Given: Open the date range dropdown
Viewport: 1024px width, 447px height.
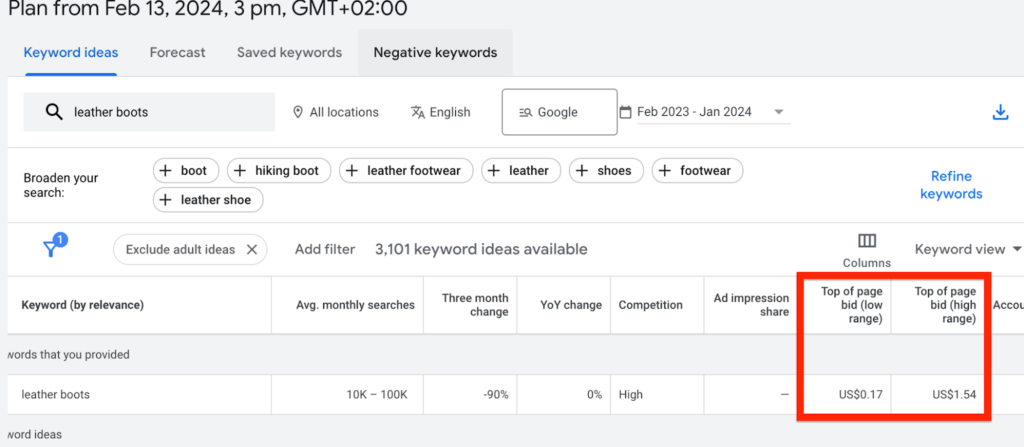Looking at the screenshot, I should (x=778, y=112).
